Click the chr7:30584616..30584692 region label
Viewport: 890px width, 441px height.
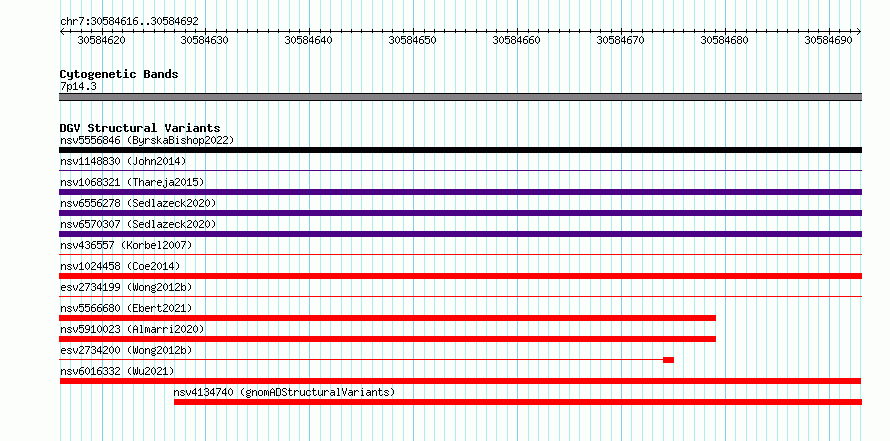[129, 22]
